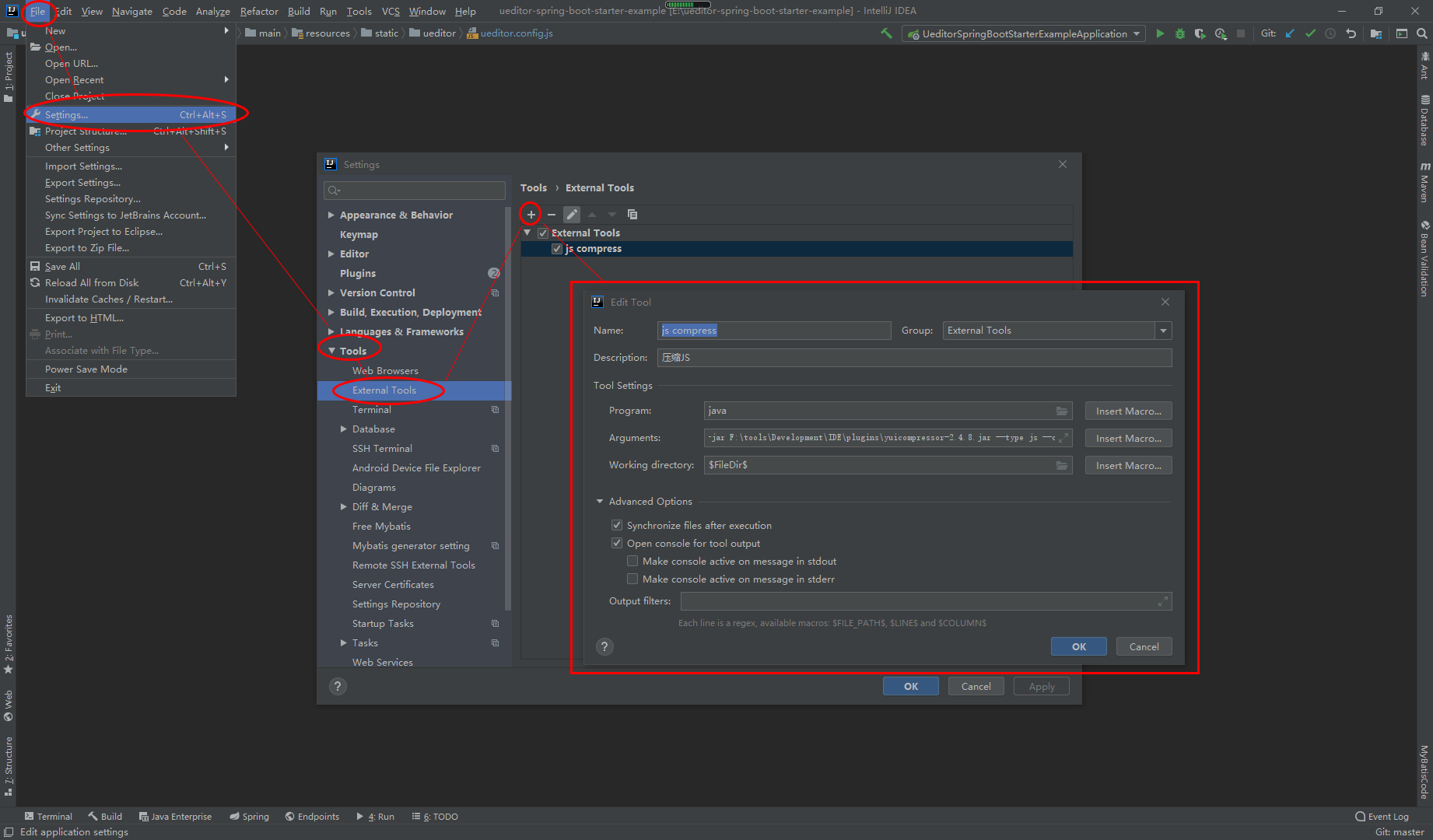Open the pencil edit tool icon
This screenshot has width=1433, height=840.
pos(572,214)
